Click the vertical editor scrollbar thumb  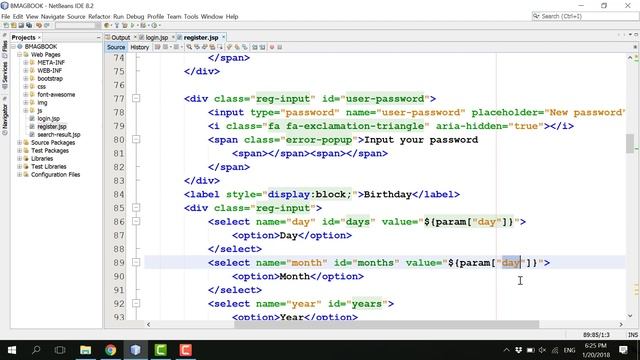630,143
